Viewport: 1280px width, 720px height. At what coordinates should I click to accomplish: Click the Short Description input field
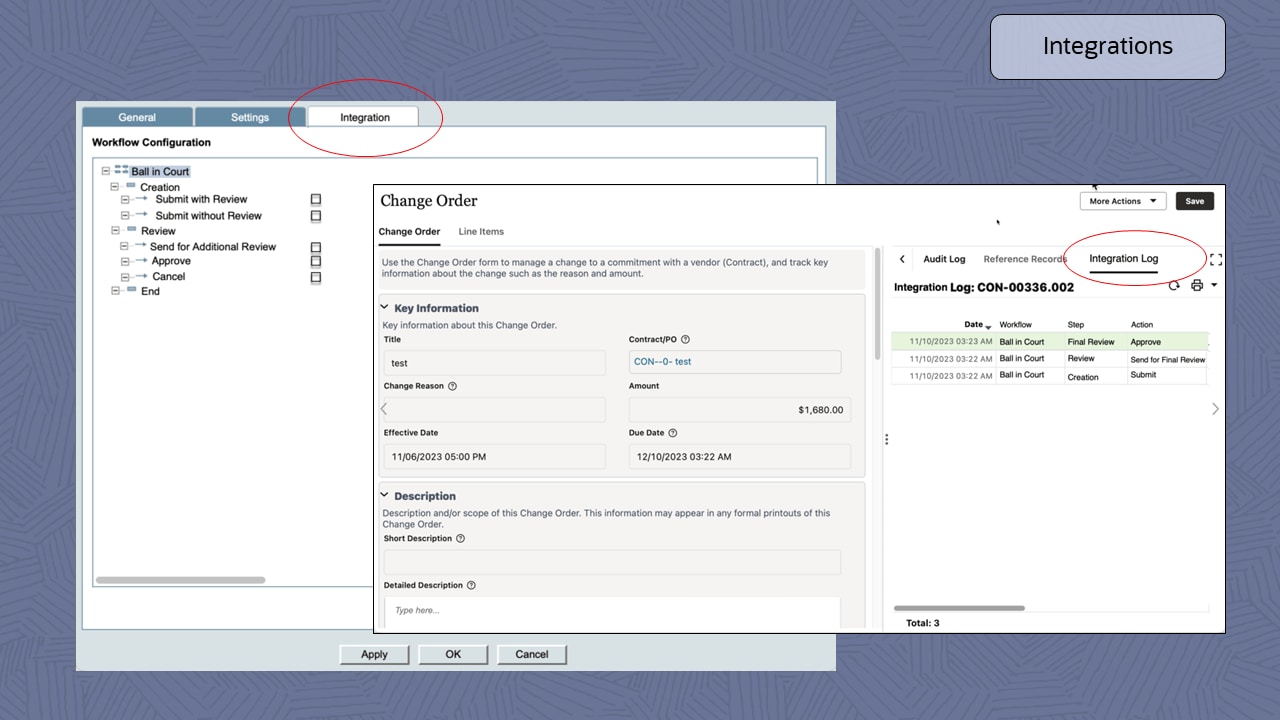coord(612,562)
